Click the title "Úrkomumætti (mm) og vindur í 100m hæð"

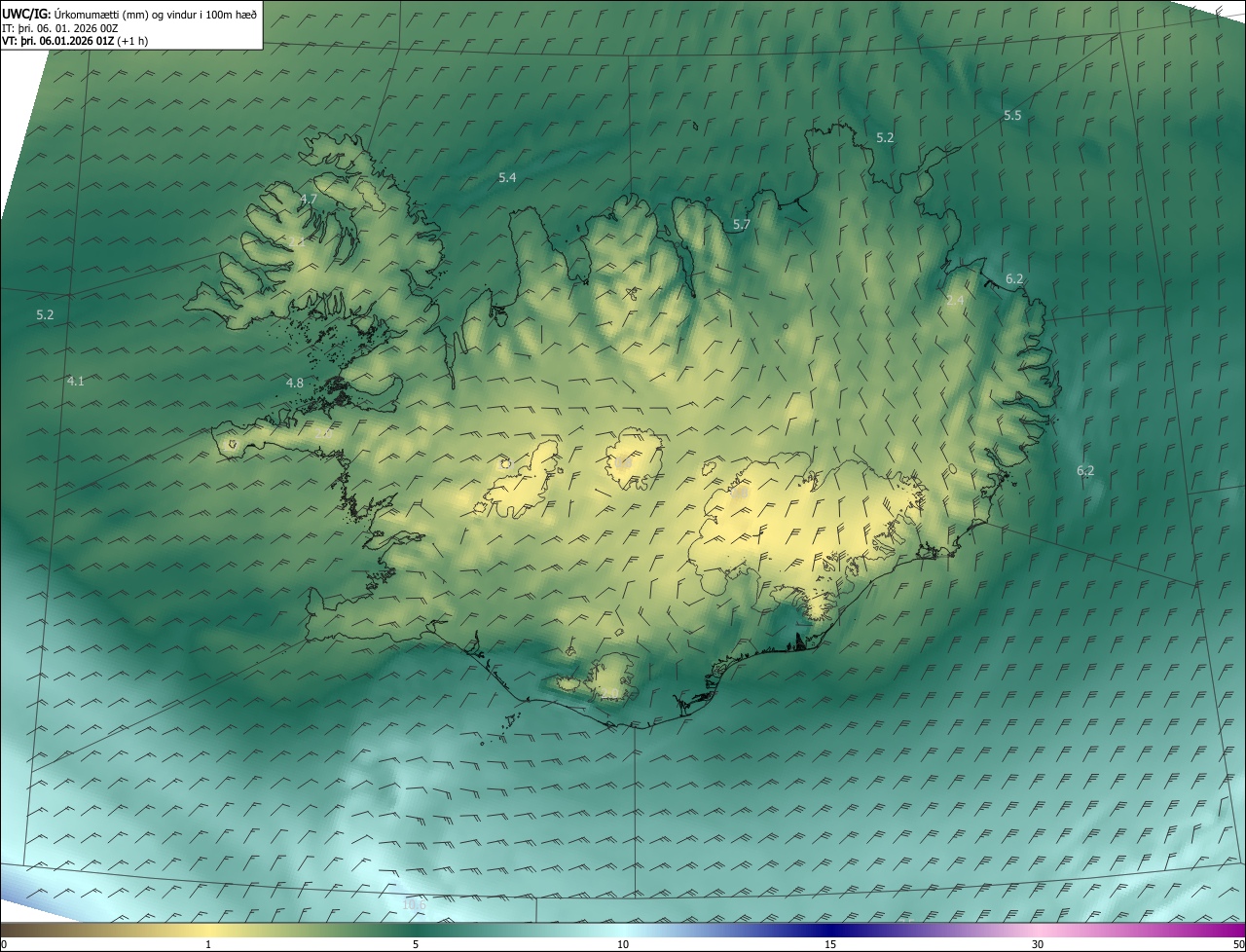point(155,14)
